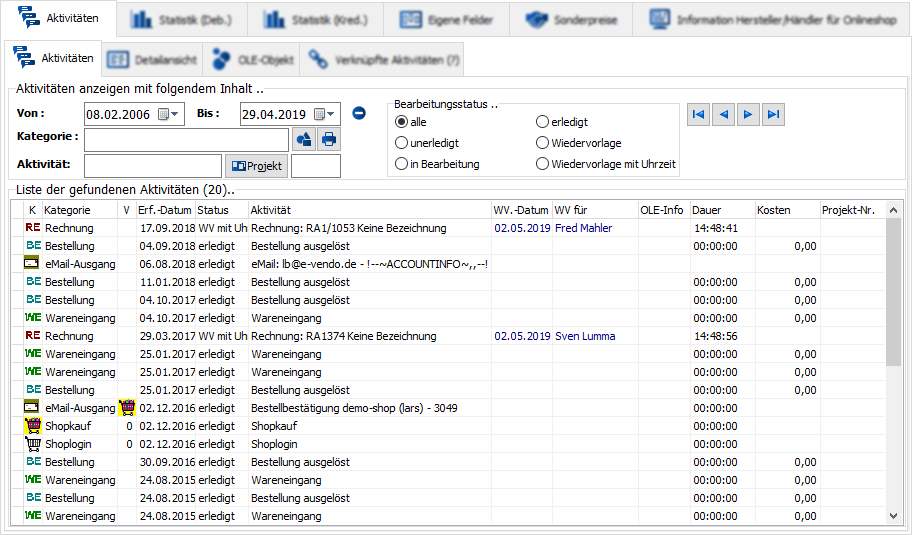This screenshot has width=912, height=535.
Task: Click the Projekt button
Action: [256, 166]
